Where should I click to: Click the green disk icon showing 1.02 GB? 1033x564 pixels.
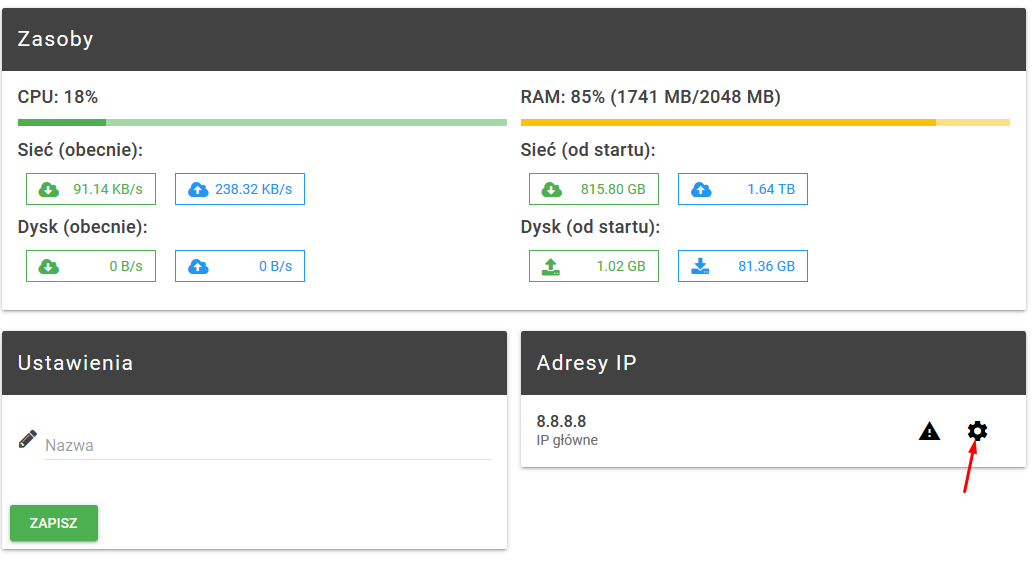(x=551, y=266)
